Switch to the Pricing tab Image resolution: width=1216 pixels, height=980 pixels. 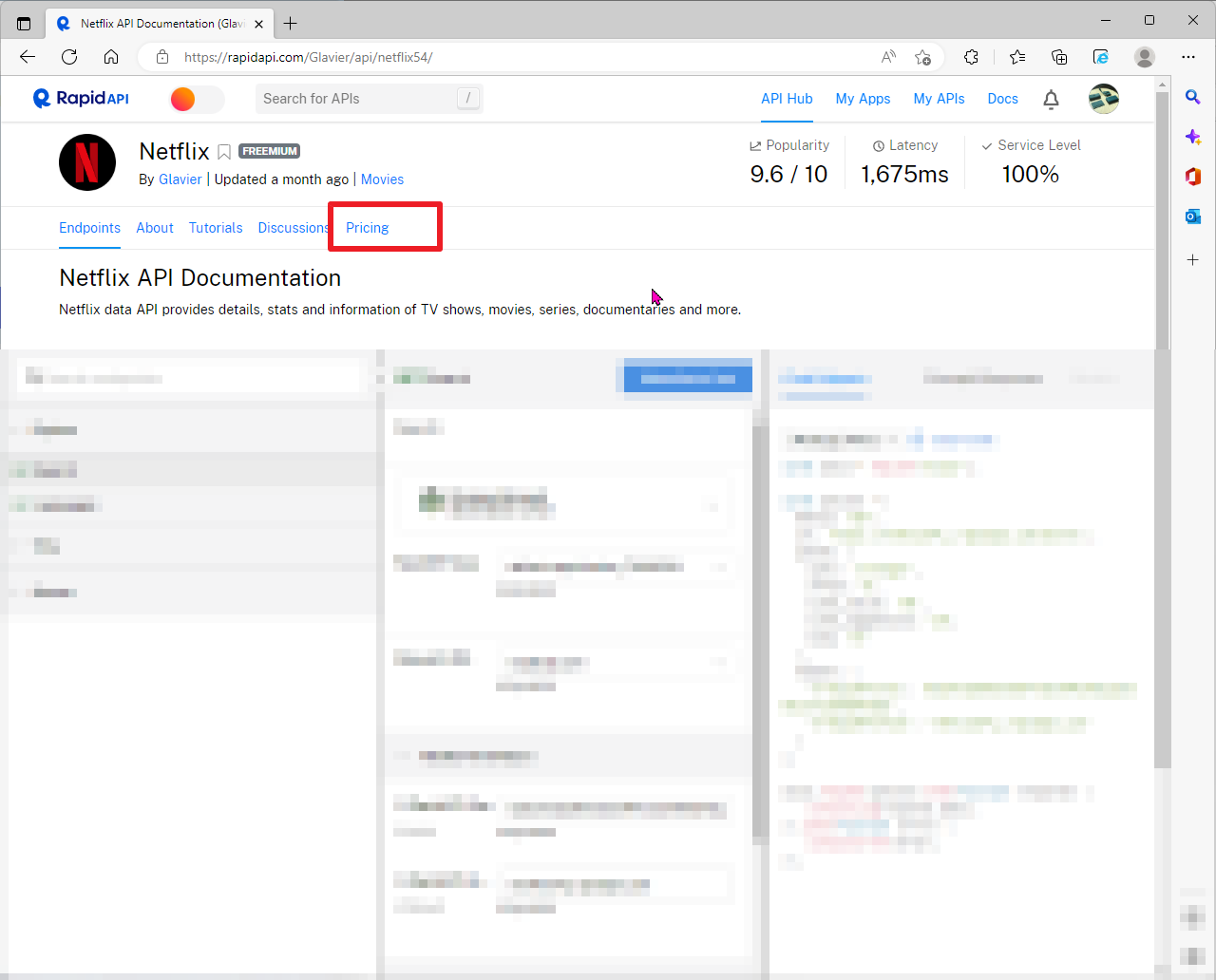click(x=368, y=228)
